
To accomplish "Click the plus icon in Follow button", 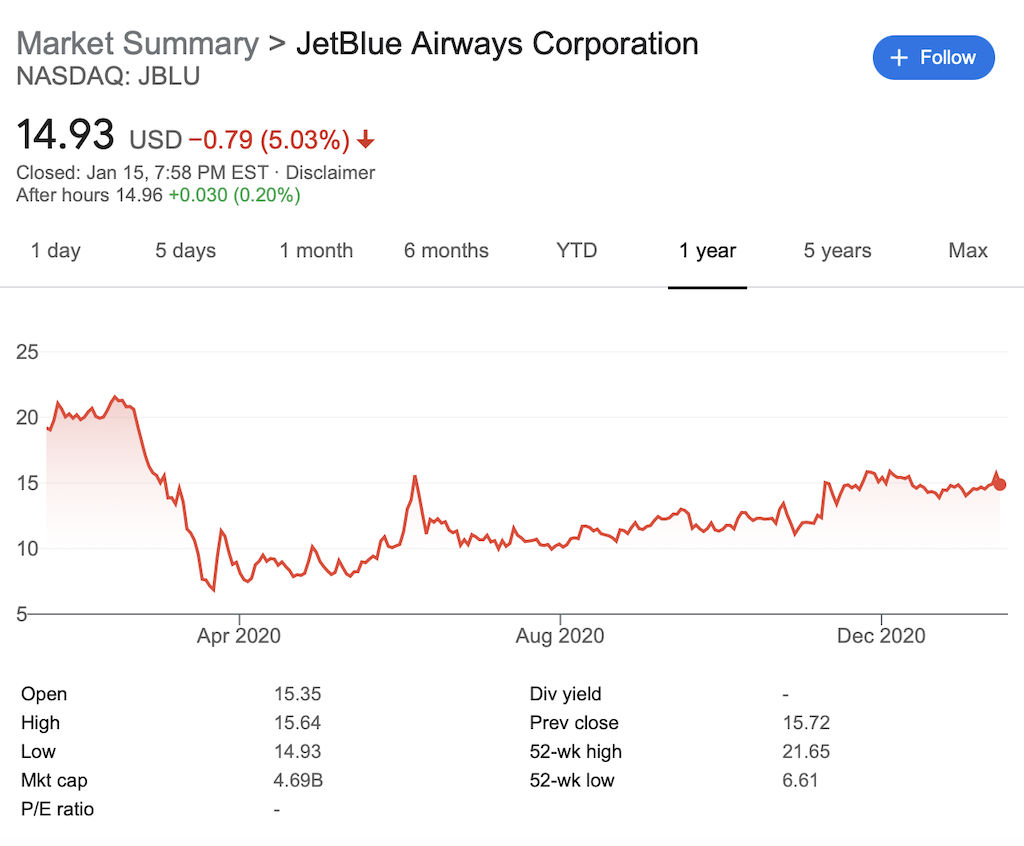I will pyautogui.click(x=899, y=58).
